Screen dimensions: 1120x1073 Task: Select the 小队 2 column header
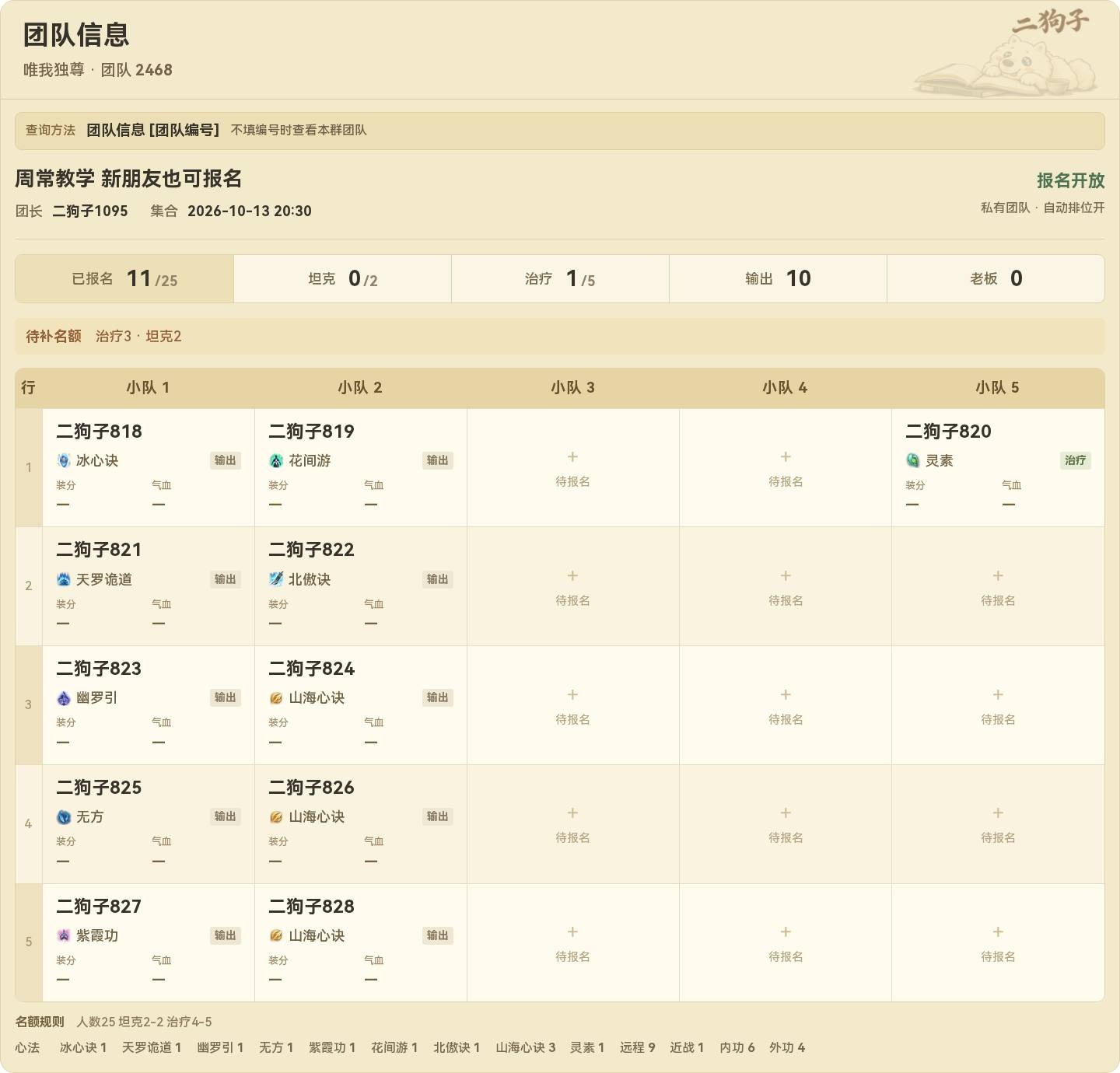(x=360, y=387)
